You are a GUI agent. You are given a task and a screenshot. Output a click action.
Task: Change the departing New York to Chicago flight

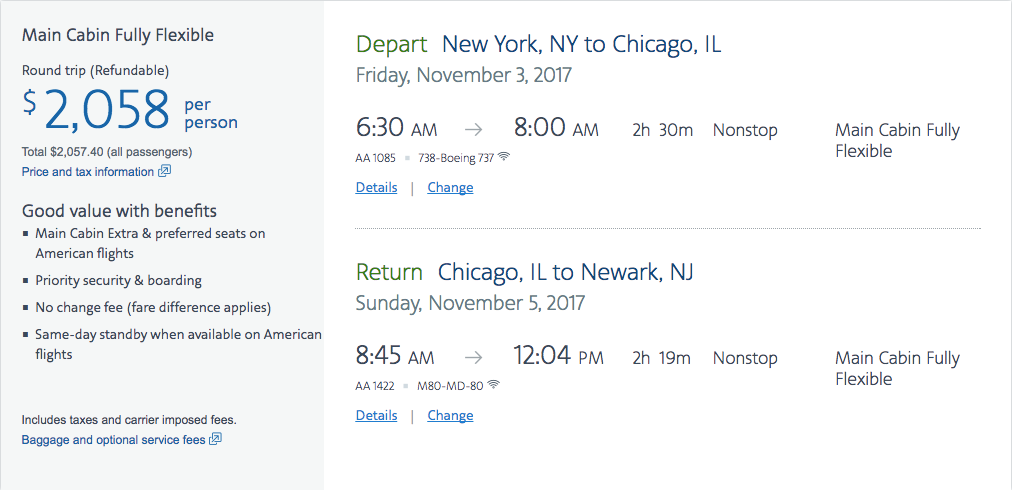coord(450,188)
